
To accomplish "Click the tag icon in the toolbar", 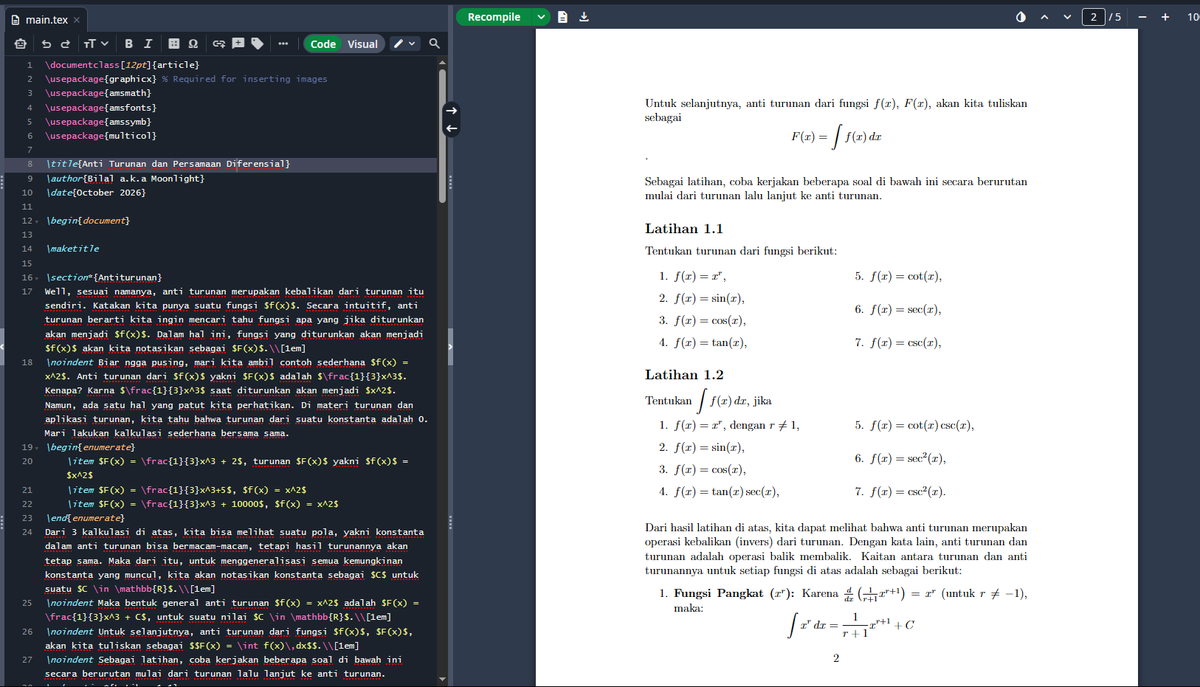I will click(x=256, y=44).
